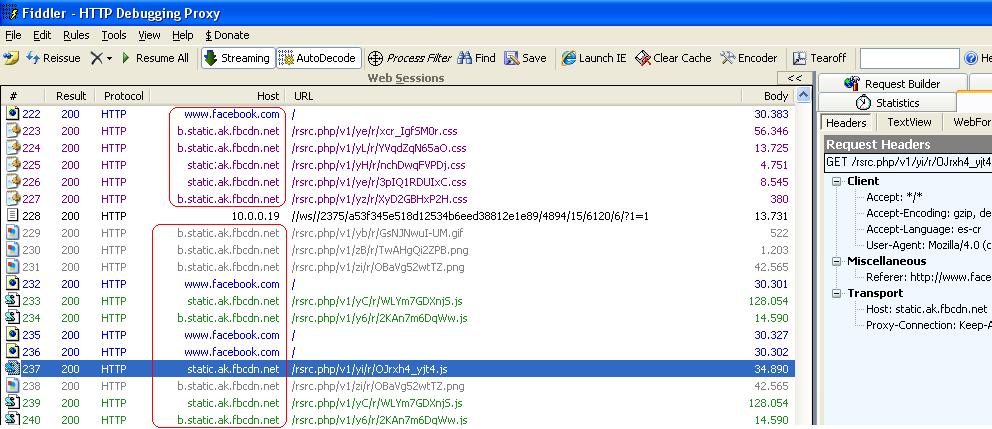Click HTML icon of session 236
The width and height of the screenshot is (992, 429).
point(13,352)
